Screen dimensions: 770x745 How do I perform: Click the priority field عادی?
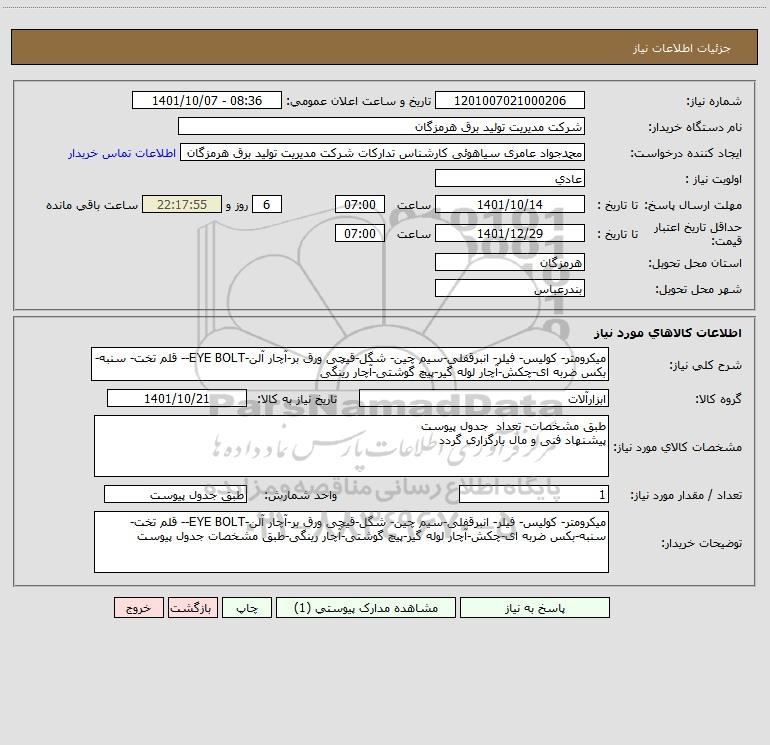click(x=510, y=178)
